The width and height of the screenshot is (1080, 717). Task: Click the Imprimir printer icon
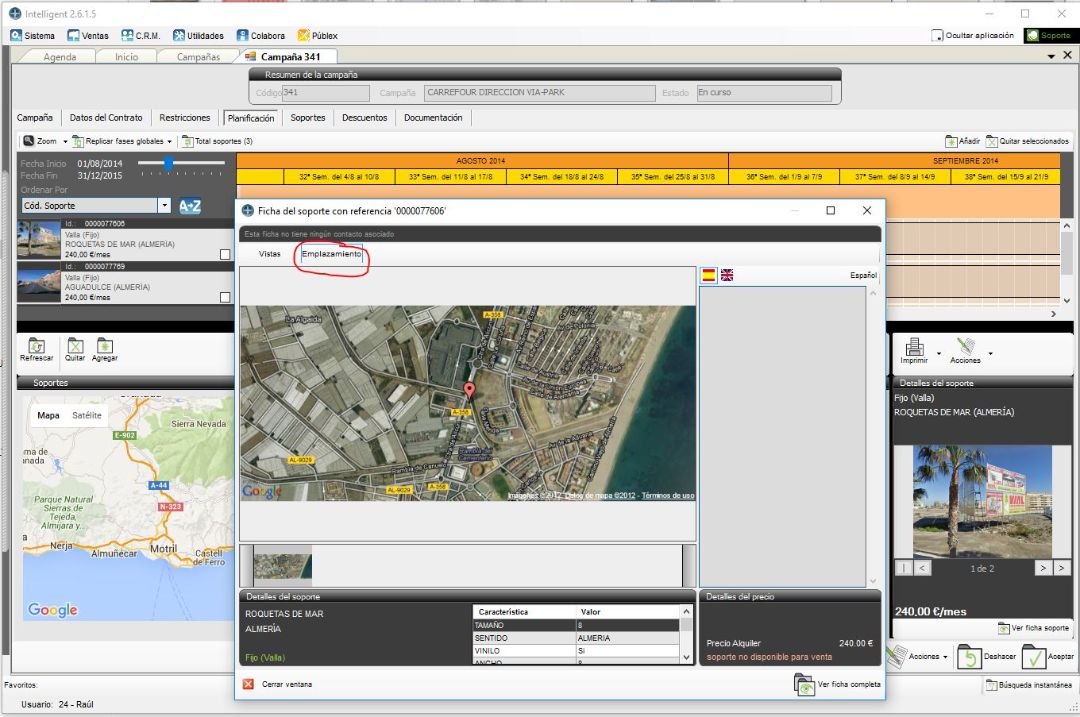(x=913, y=348)
